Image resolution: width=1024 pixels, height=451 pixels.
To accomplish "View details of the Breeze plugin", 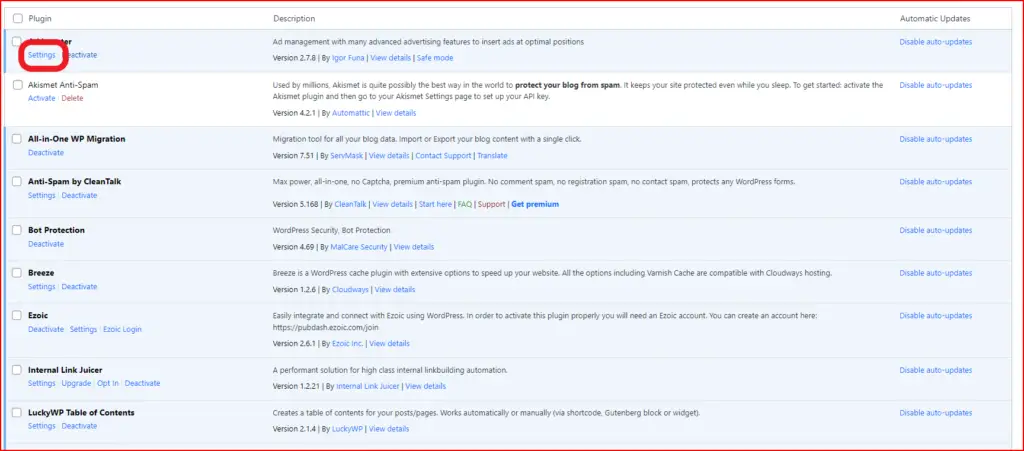I will pyautogui.click(x=395, y=290).
